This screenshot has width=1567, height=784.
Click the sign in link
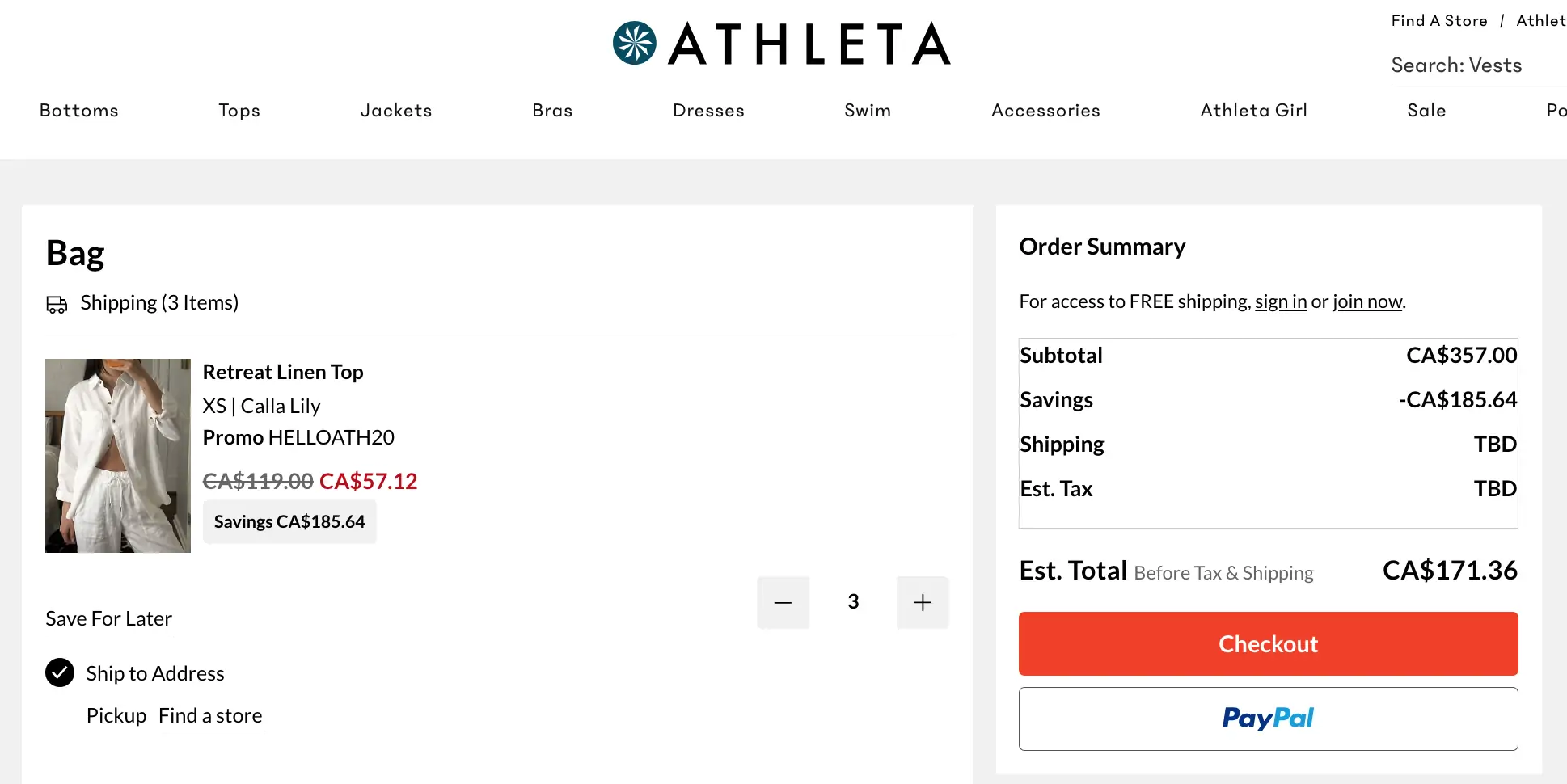click(x=1281, y=301)
